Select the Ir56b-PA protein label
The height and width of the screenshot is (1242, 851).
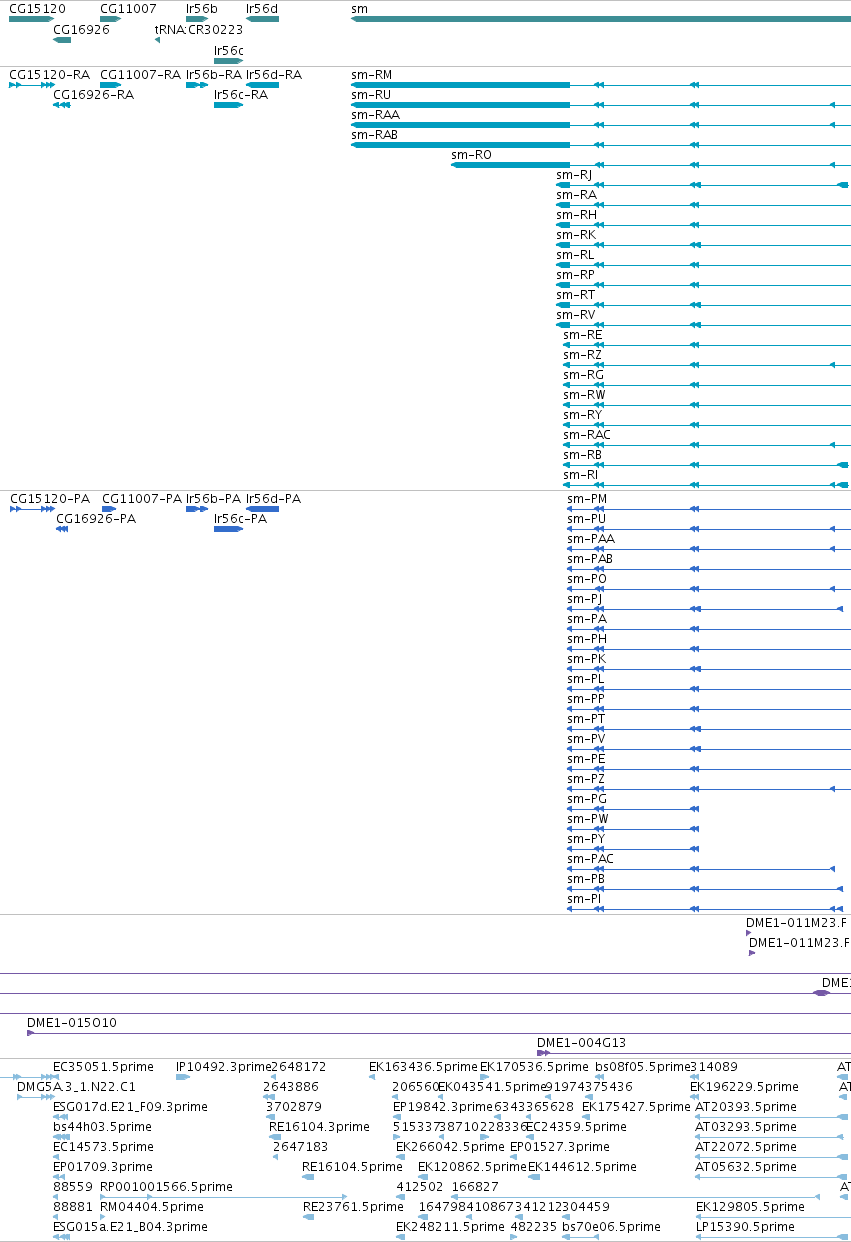tap(213, 499)
